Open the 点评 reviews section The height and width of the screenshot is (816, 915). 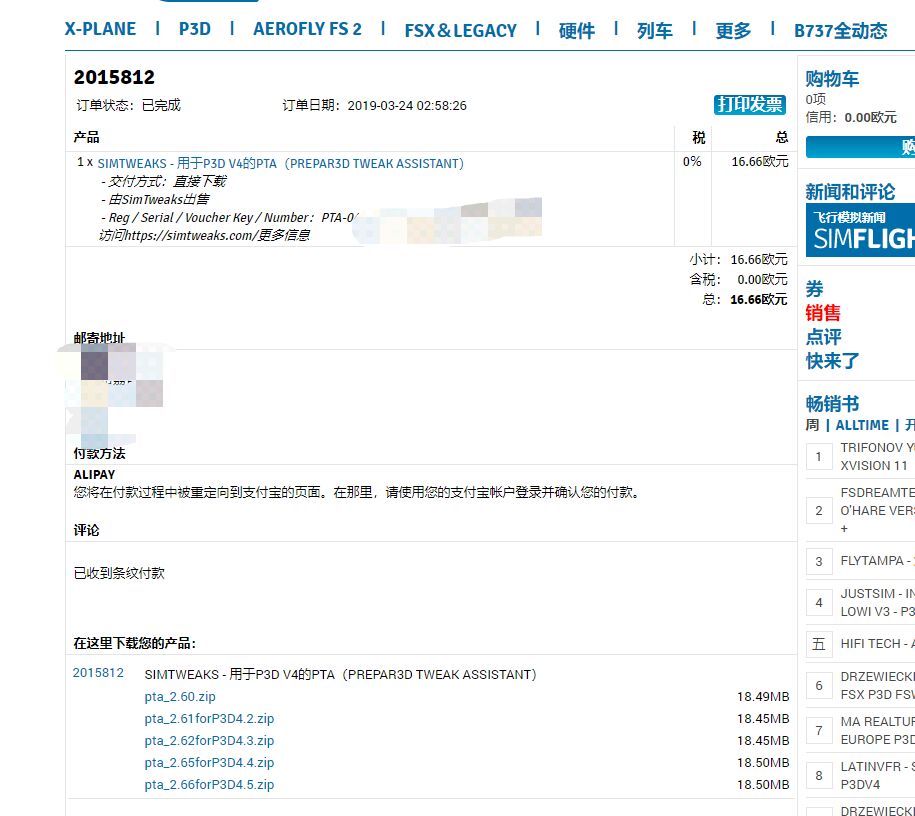click(824, 337)
